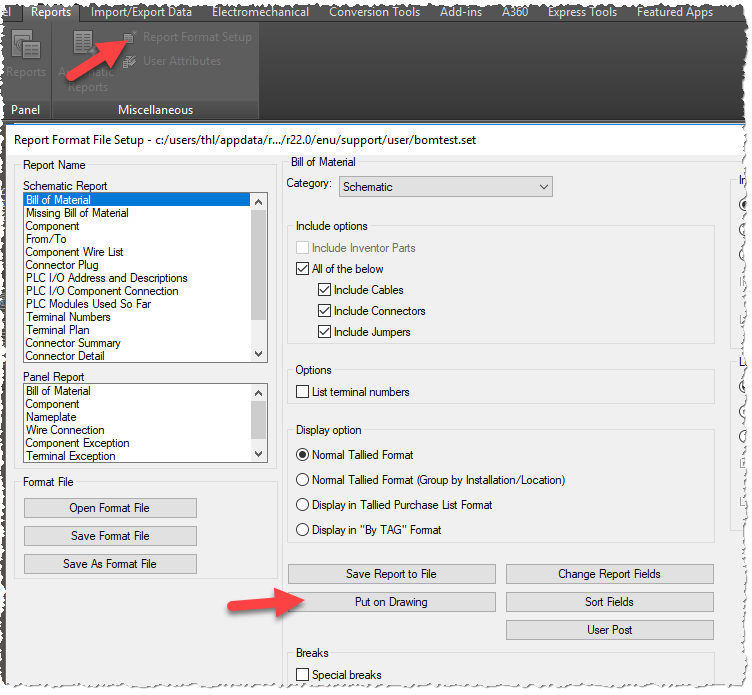752x695 pixels.
Task: Click Save Report to File button
Action: [x=391, y=574]
